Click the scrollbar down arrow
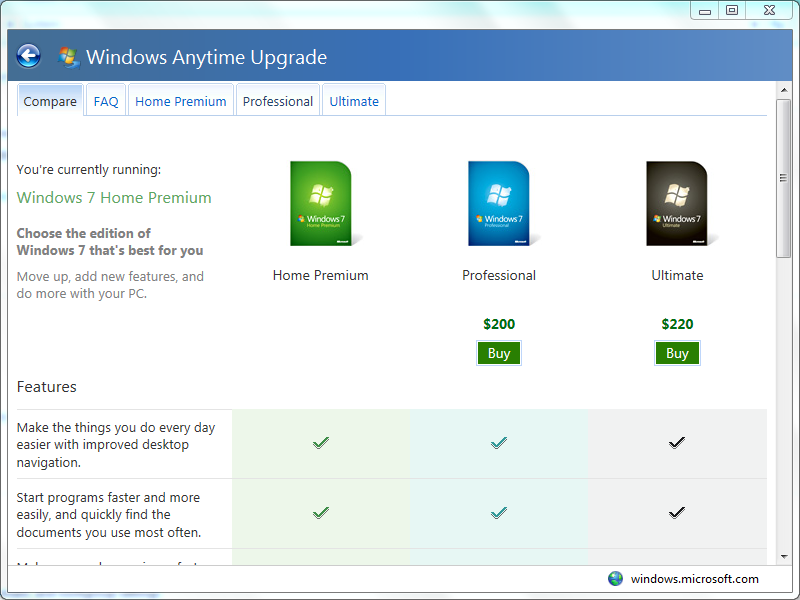The image size is (800, 600). (784, 557)
